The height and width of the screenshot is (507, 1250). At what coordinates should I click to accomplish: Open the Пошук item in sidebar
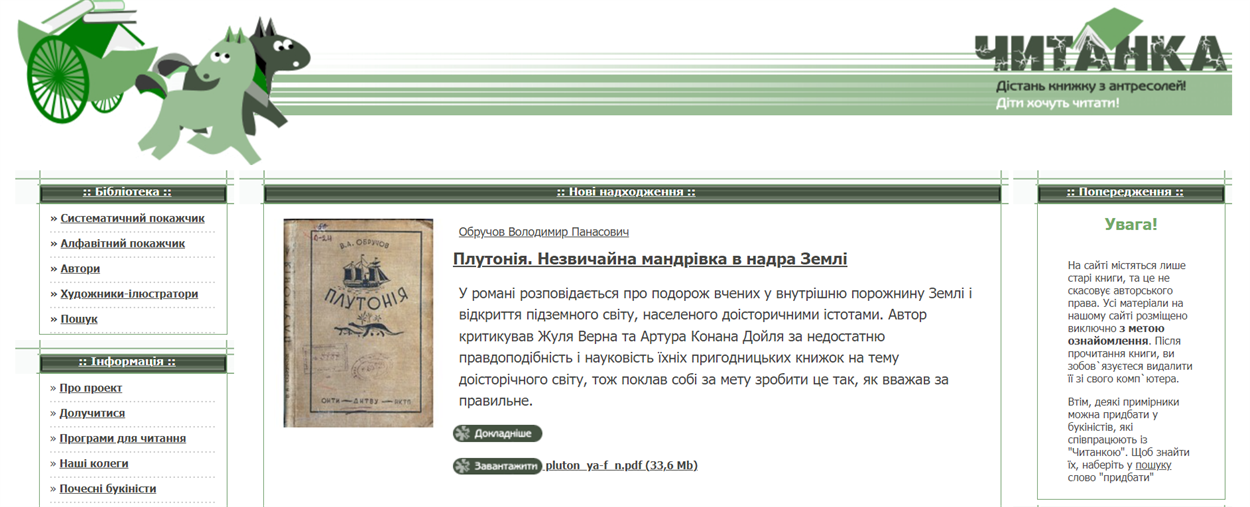click(x=79, y=319)
